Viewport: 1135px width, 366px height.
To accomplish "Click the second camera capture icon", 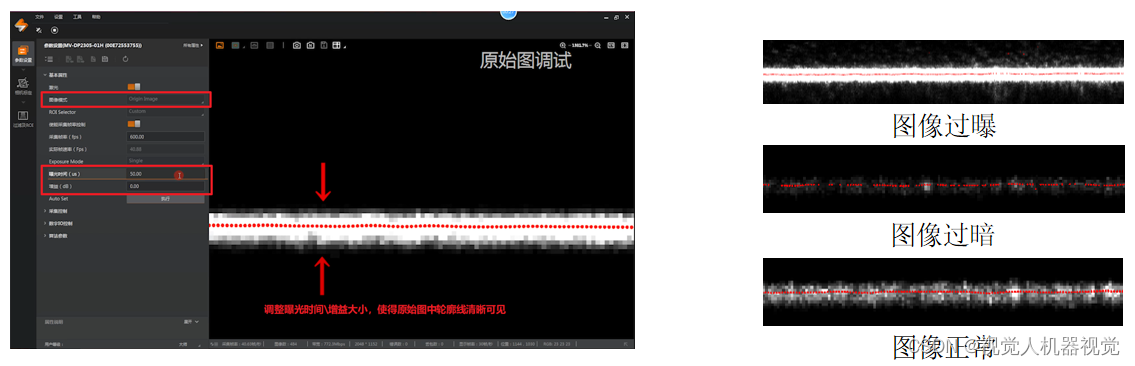I will tap(311, 45).
